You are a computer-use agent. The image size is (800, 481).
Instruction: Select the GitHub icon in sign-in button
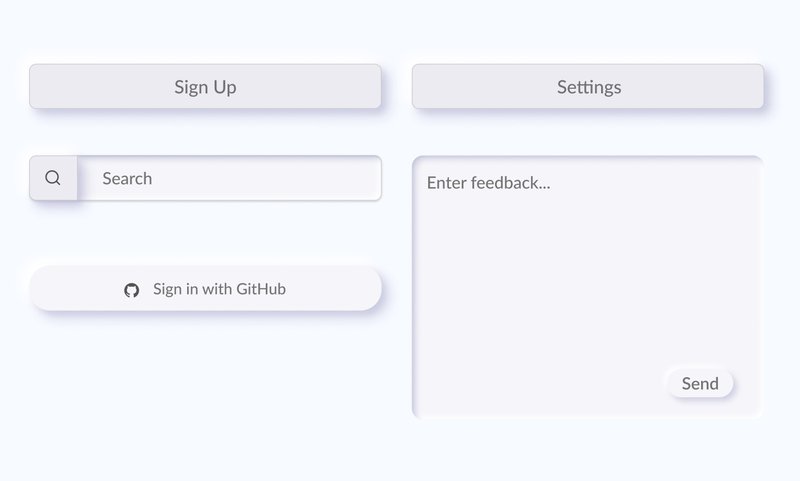tap(131, 290)
